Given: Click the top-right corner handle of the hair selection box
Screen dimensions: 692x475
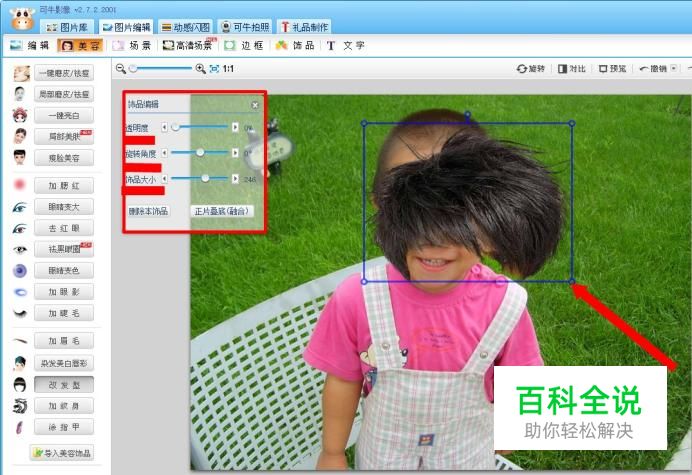Looking at the screenshot, I should coord(572,124).
